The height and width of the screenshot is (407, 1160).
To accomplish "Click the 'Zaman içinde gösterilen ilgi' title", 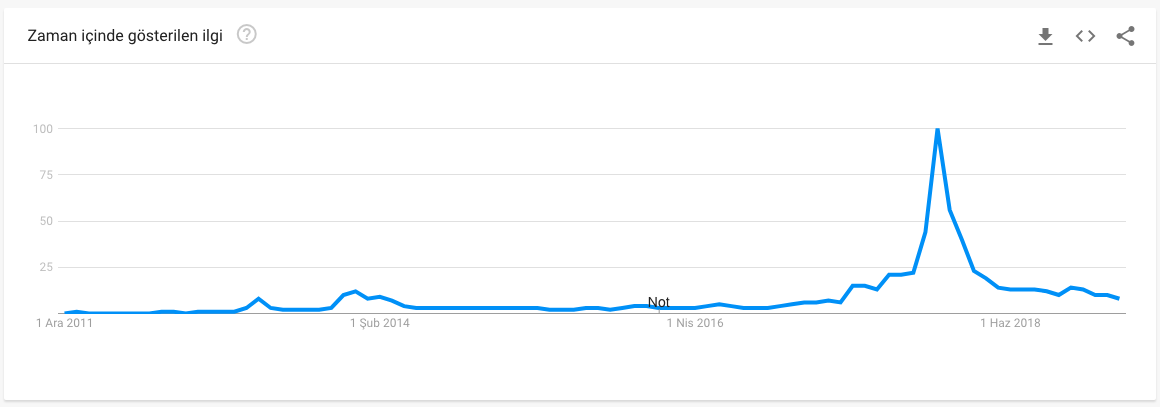I will click(x=125, y=36).
